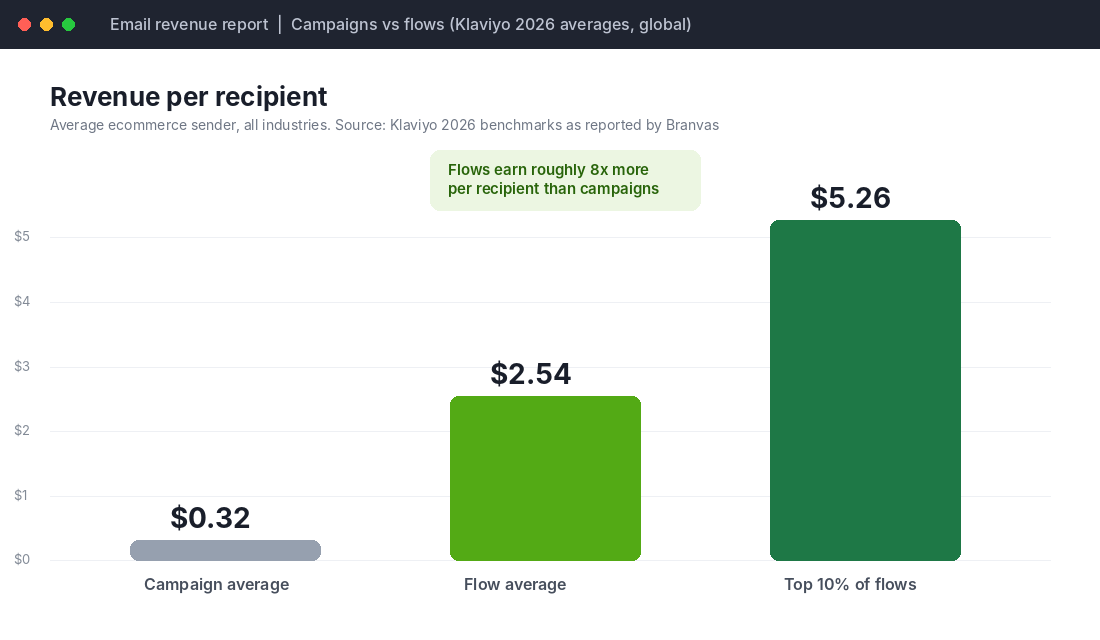Screen dimensions: 1100x640
Task: Click the red close window dot
Action: coord(24,25)
